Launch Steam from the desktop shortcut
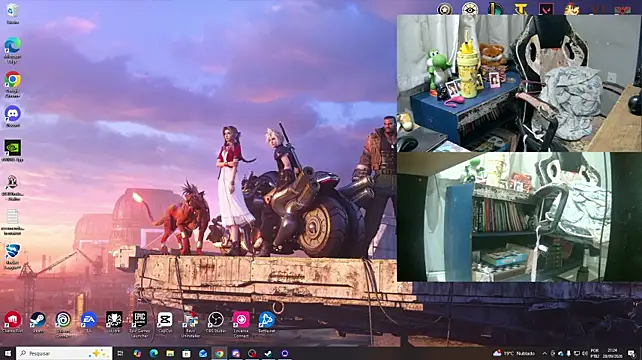The width and height of the screenshot is (642, 360). point(38,322)
